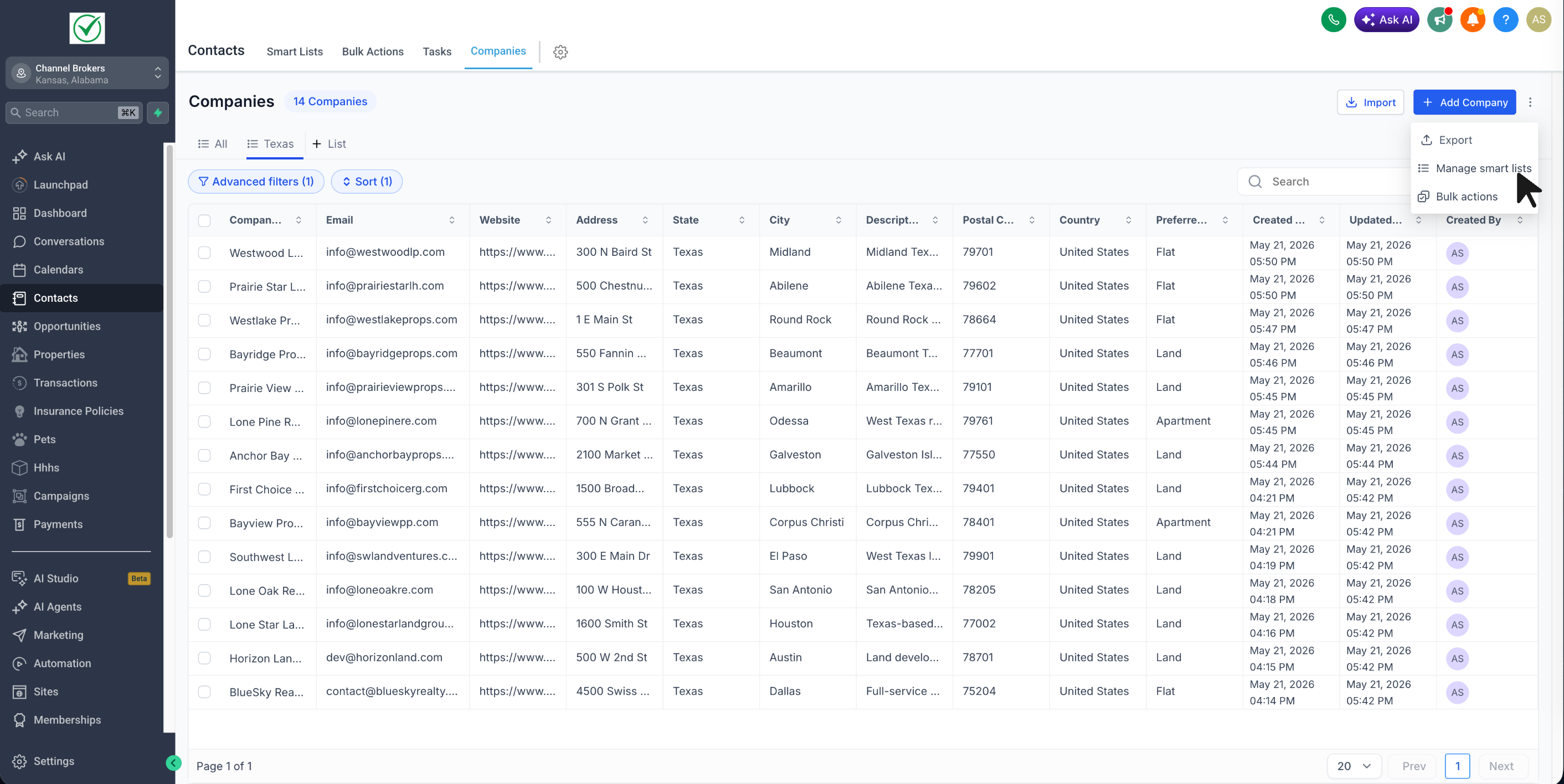Switch to the Tasks tab

pos(437,52)
